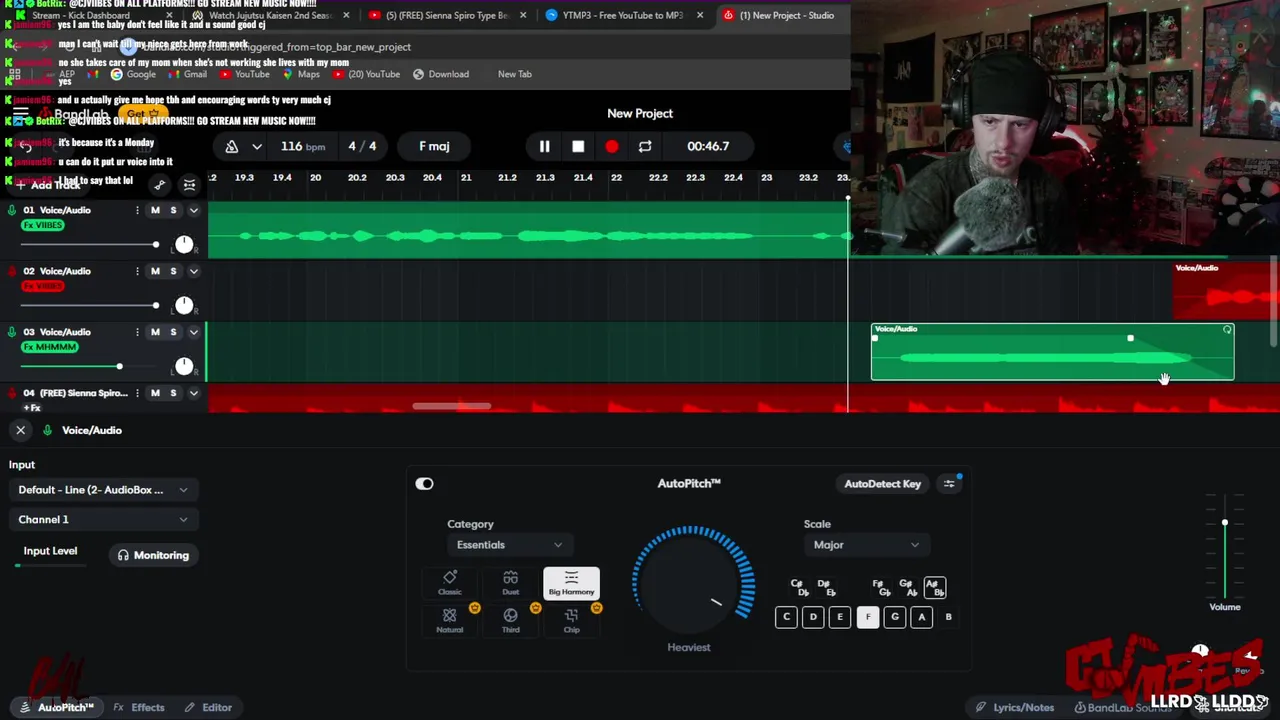Toggle the B note key

(948, 617)
